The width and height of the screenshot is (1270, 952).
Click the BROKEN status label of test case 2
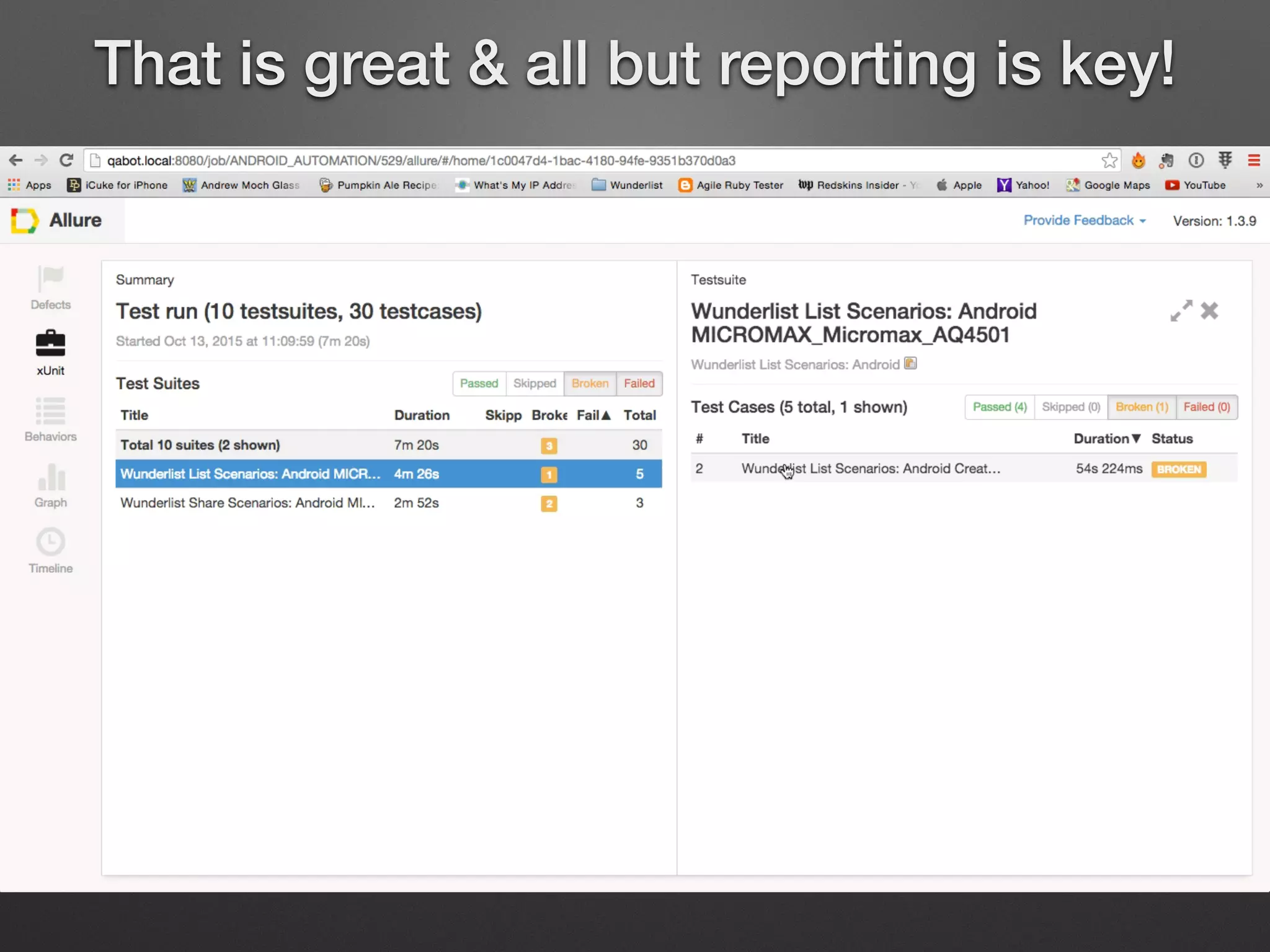(x=1179, y=469)
